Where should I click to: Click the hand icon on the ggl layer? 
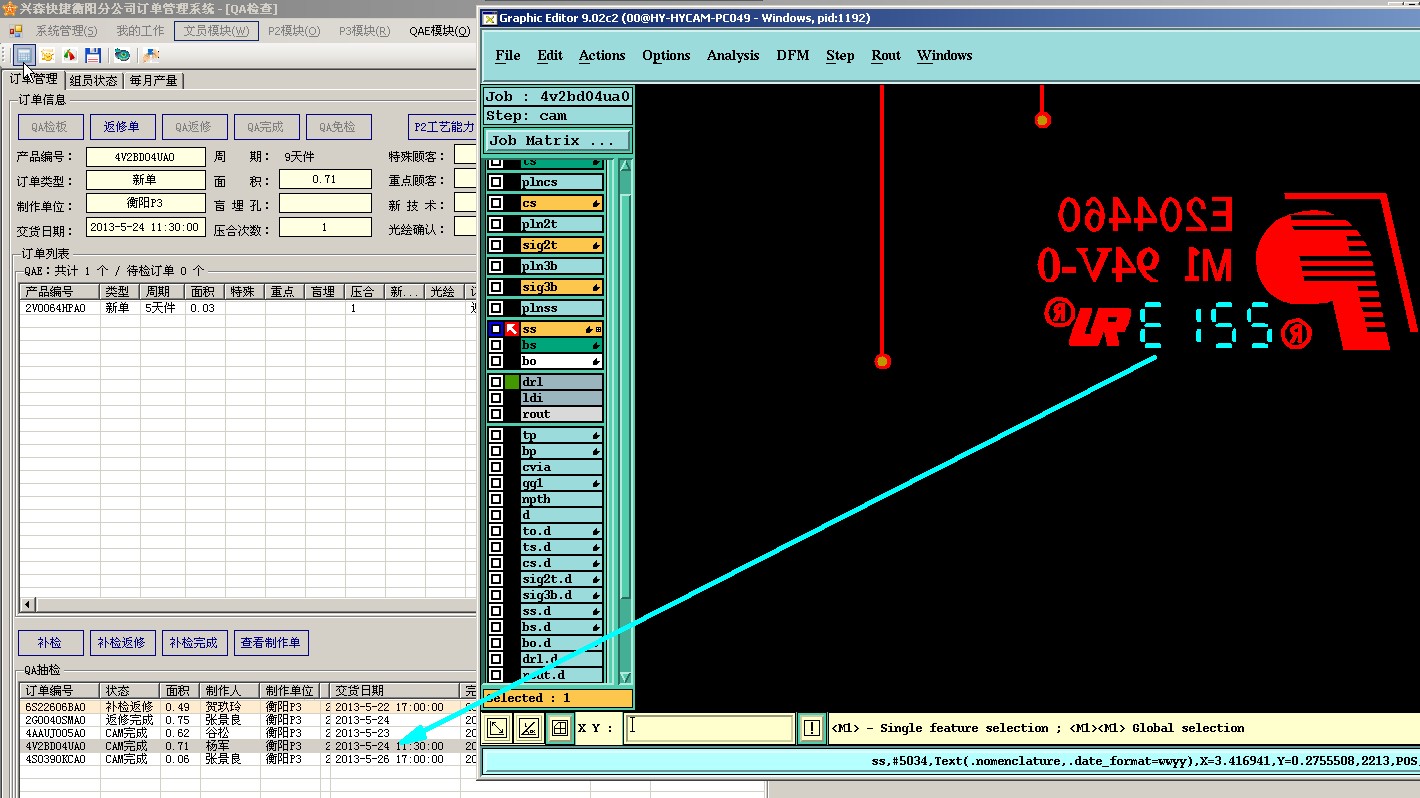click(596, 483)
